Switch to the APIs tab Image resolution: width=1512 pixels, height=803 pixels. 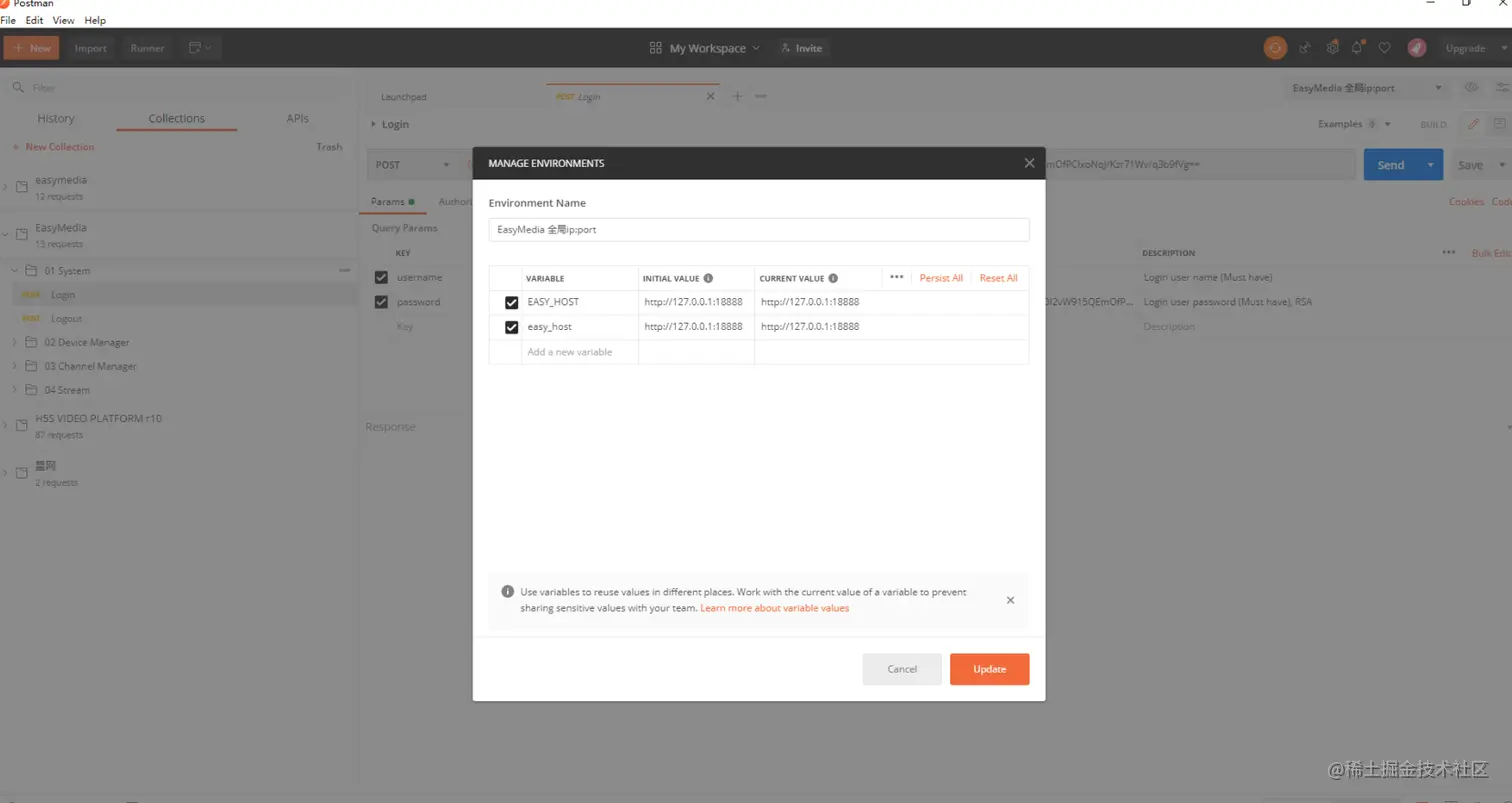[x=297, y=118]
